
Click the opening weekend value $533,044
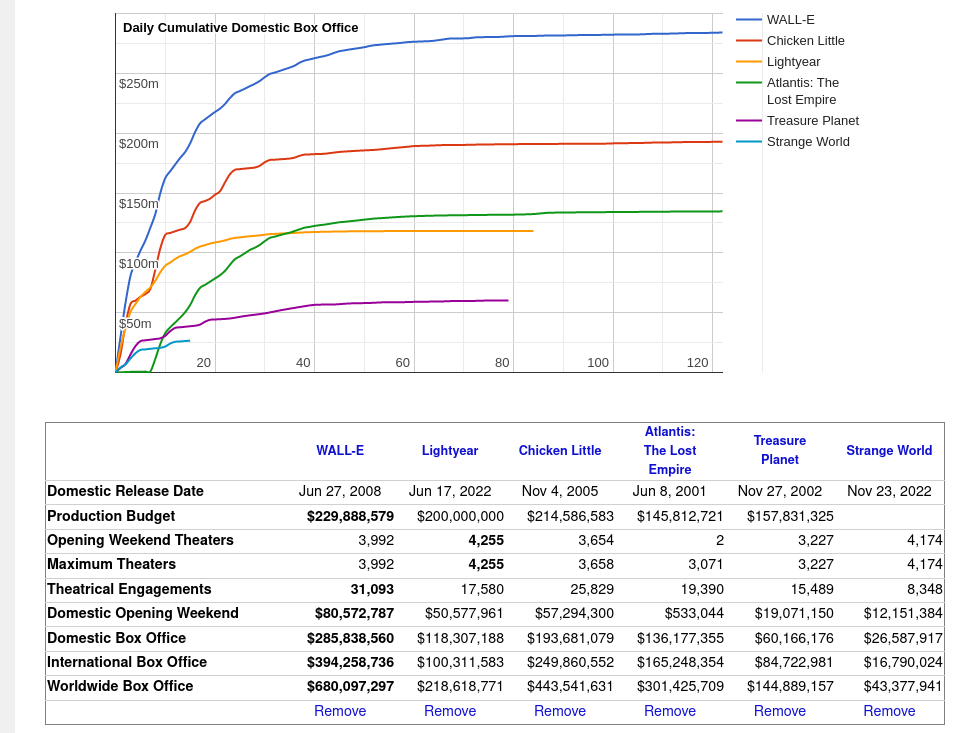click(694, 613)
